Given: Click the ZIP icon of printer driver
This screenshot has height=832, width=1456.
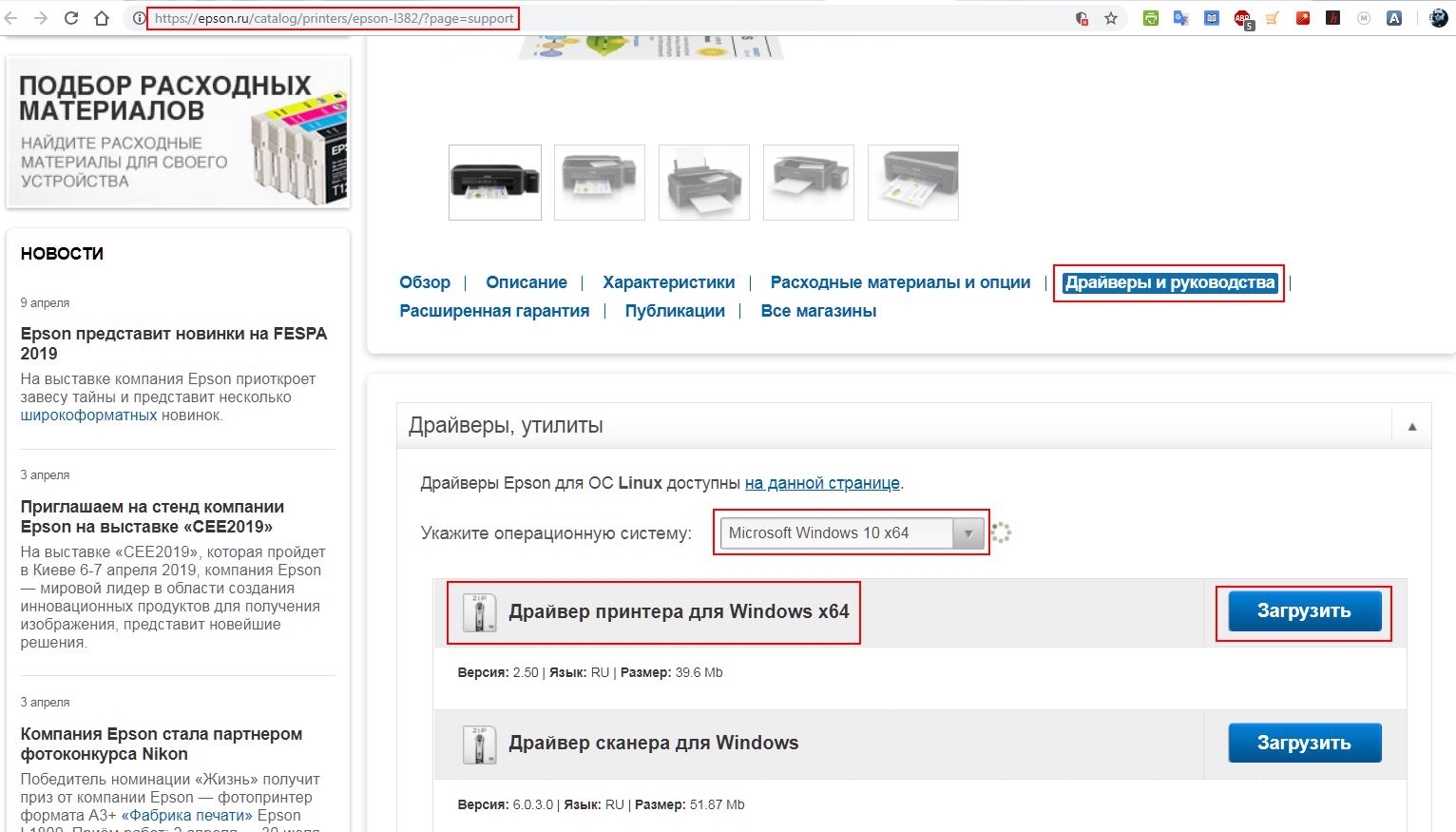Looking at the screenshot, I should click(479, 612).
